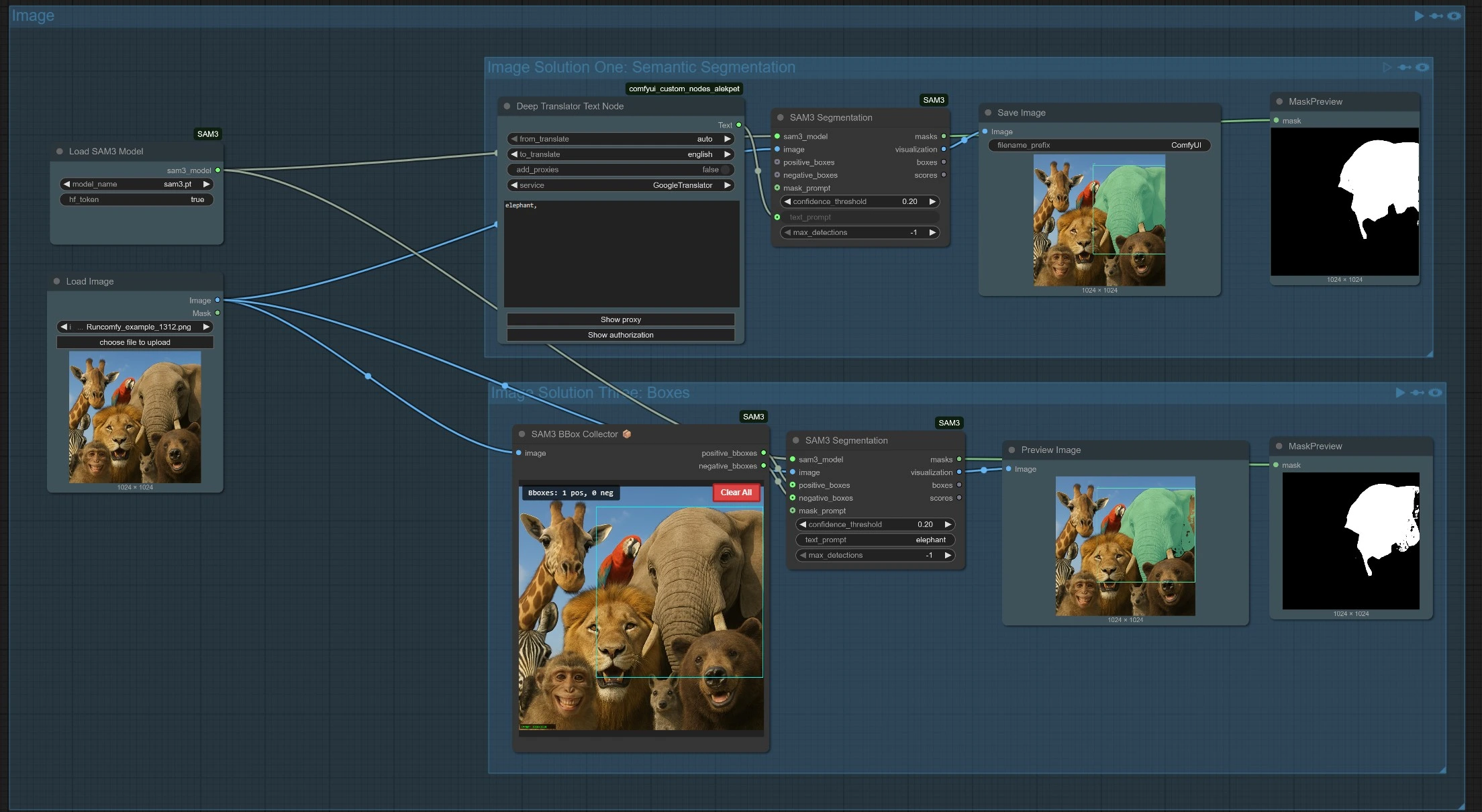The height and width of the screenshot is (812, 1482).
Task: Toggle the eye icon on the Image group
Action: [1454, 16]
